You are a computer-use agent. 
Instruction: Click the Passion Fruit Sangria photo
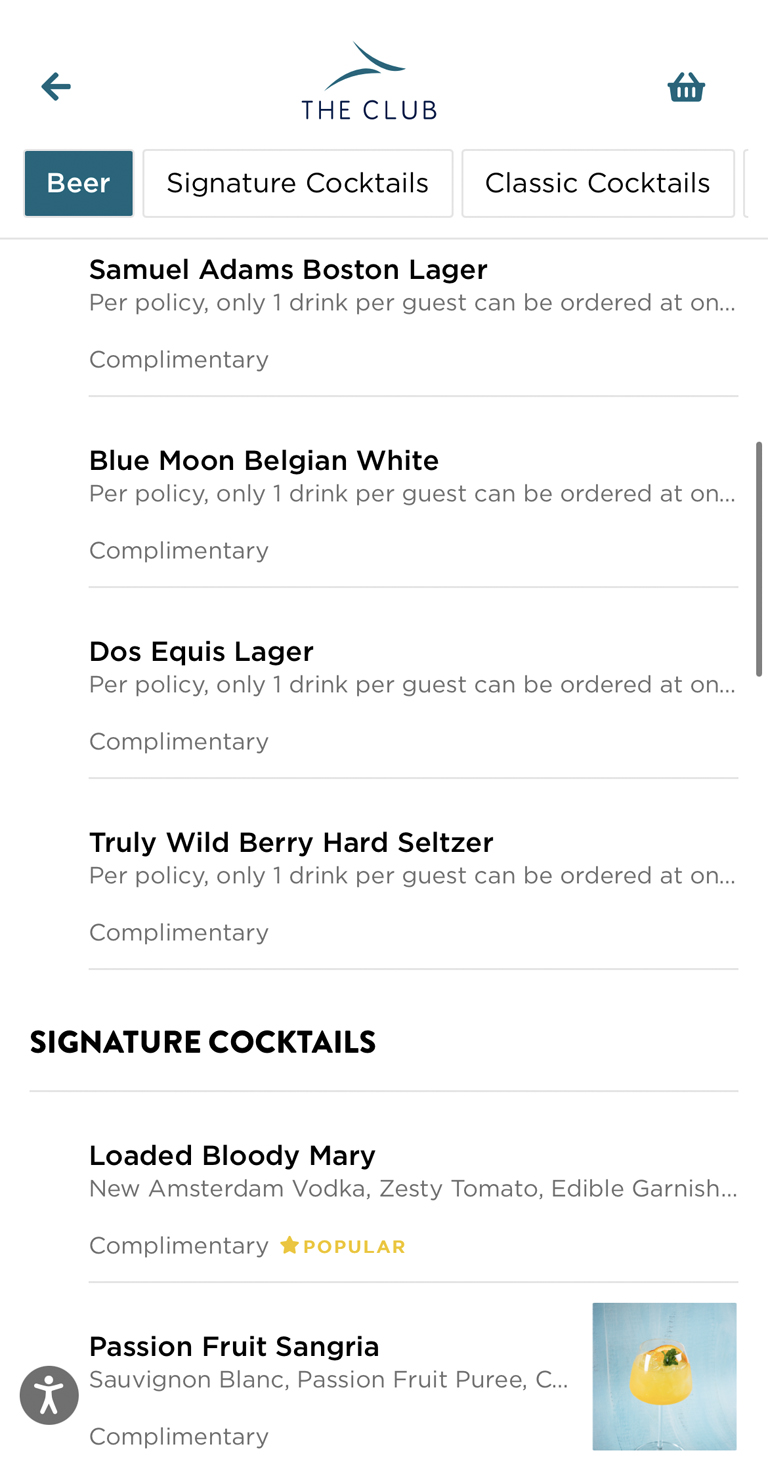664,1376
